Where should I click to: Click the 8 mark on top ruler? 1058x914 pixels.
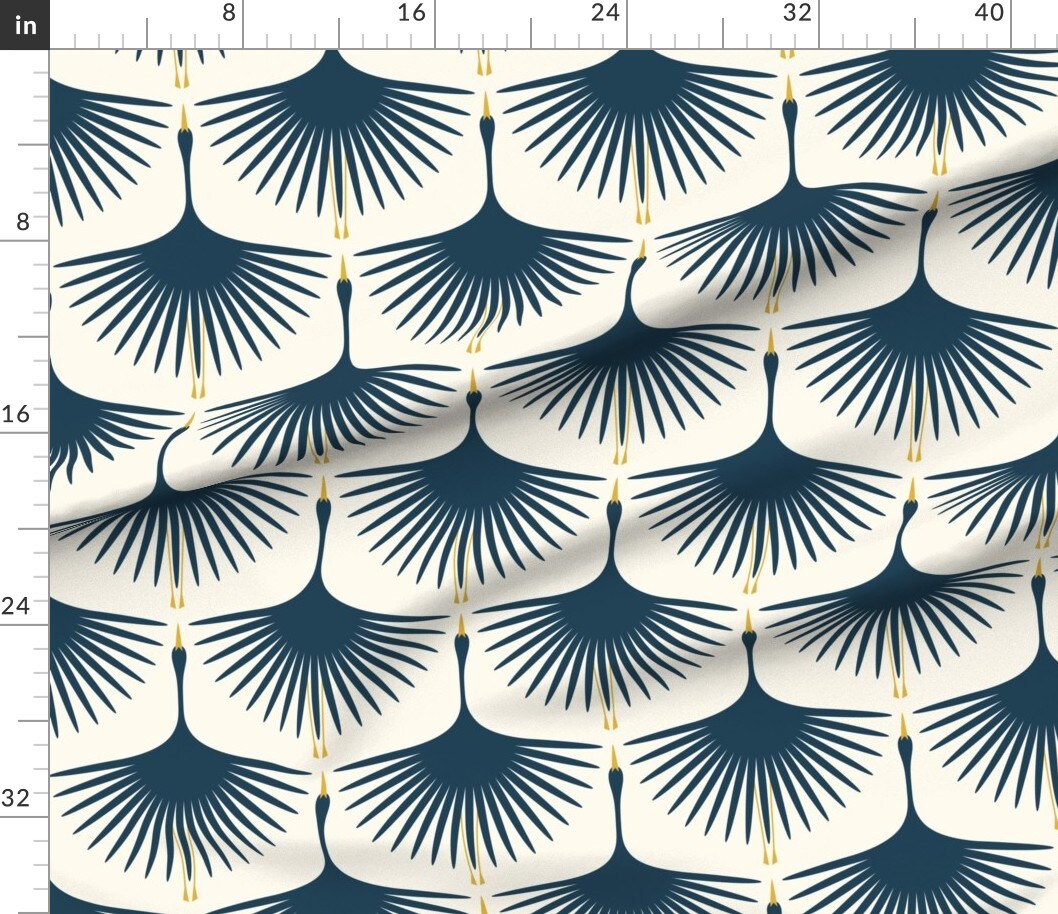[229, 13]
